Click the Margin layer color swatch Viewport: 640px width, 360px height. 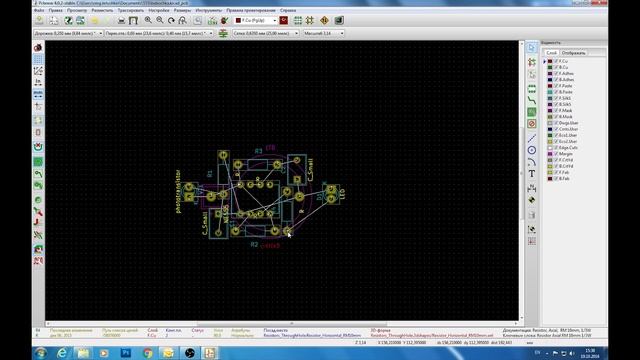point(550,154)
